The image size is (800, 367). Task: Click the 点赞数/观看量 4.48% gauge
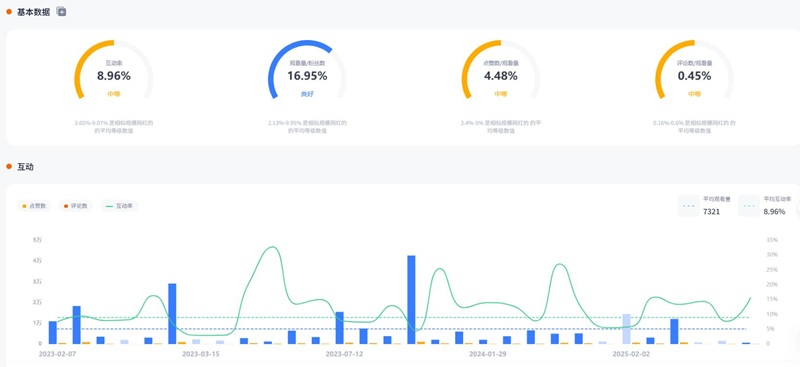(501, 70)
